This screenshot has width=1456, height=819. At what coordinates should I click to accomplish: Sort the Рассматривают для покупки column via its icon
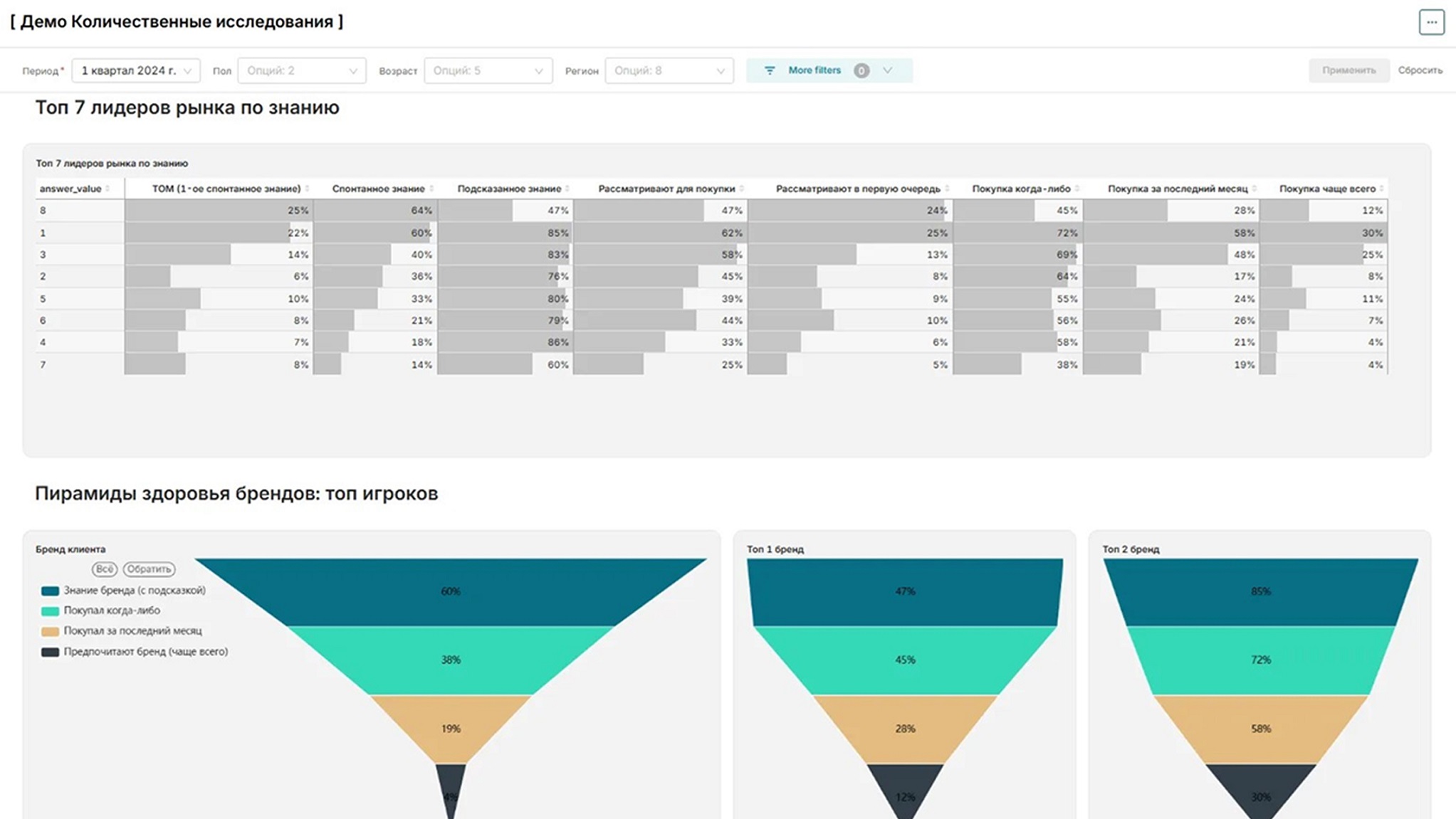[x=742, y=189]
